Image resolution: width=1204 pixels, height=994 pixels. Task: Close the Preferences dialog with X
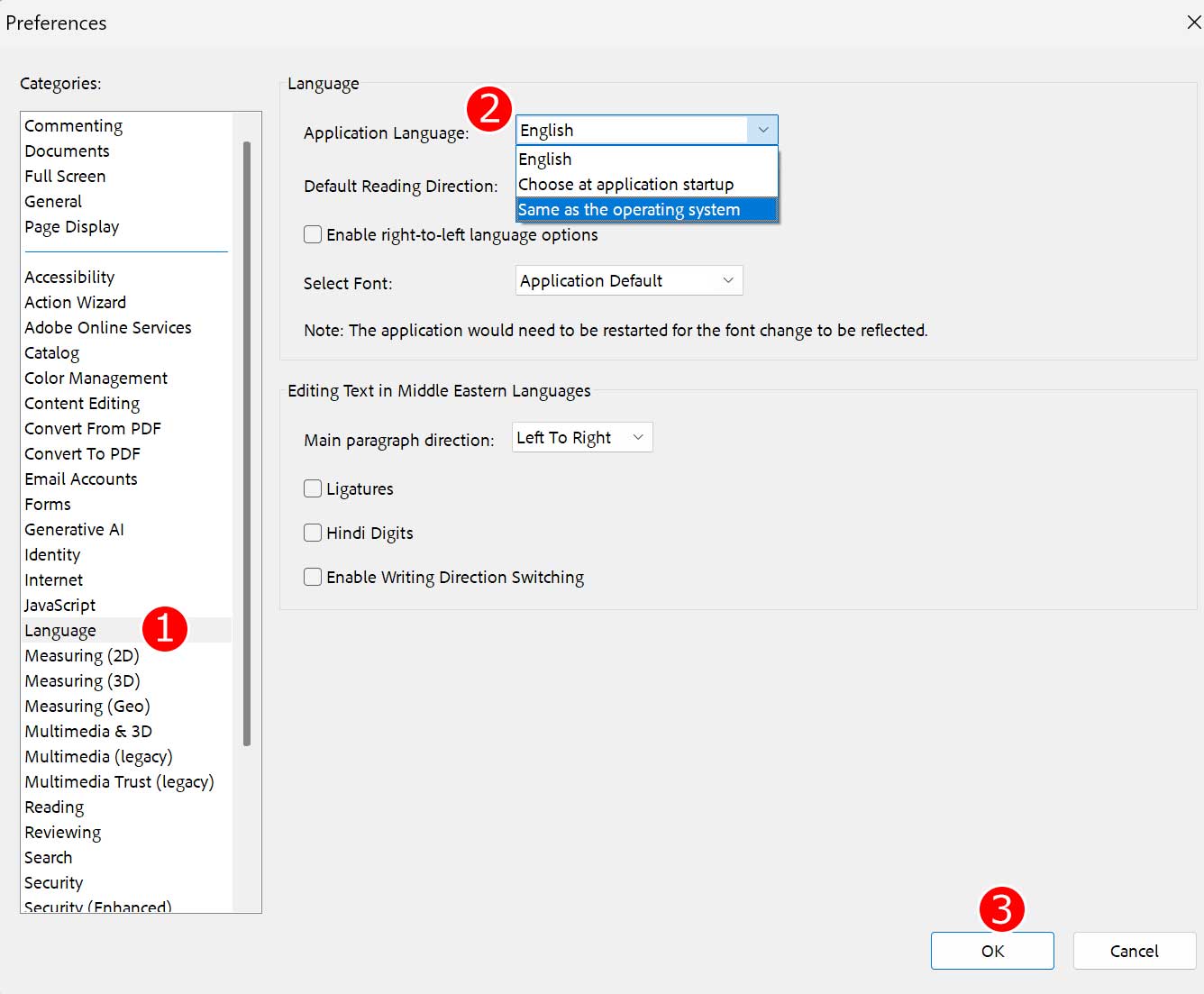coord(1193,23)
